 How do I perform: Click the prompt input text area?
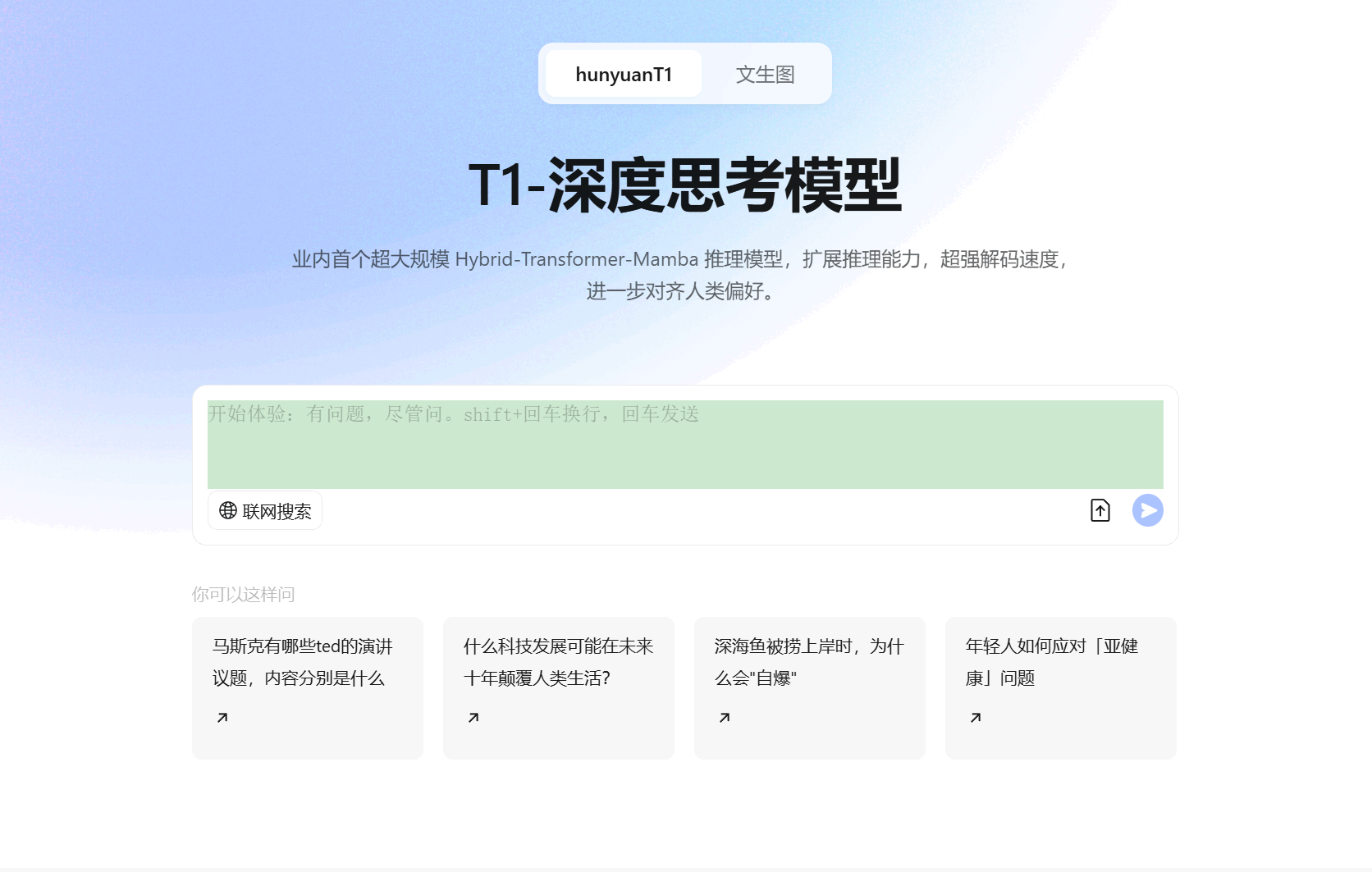pos(685,444)
